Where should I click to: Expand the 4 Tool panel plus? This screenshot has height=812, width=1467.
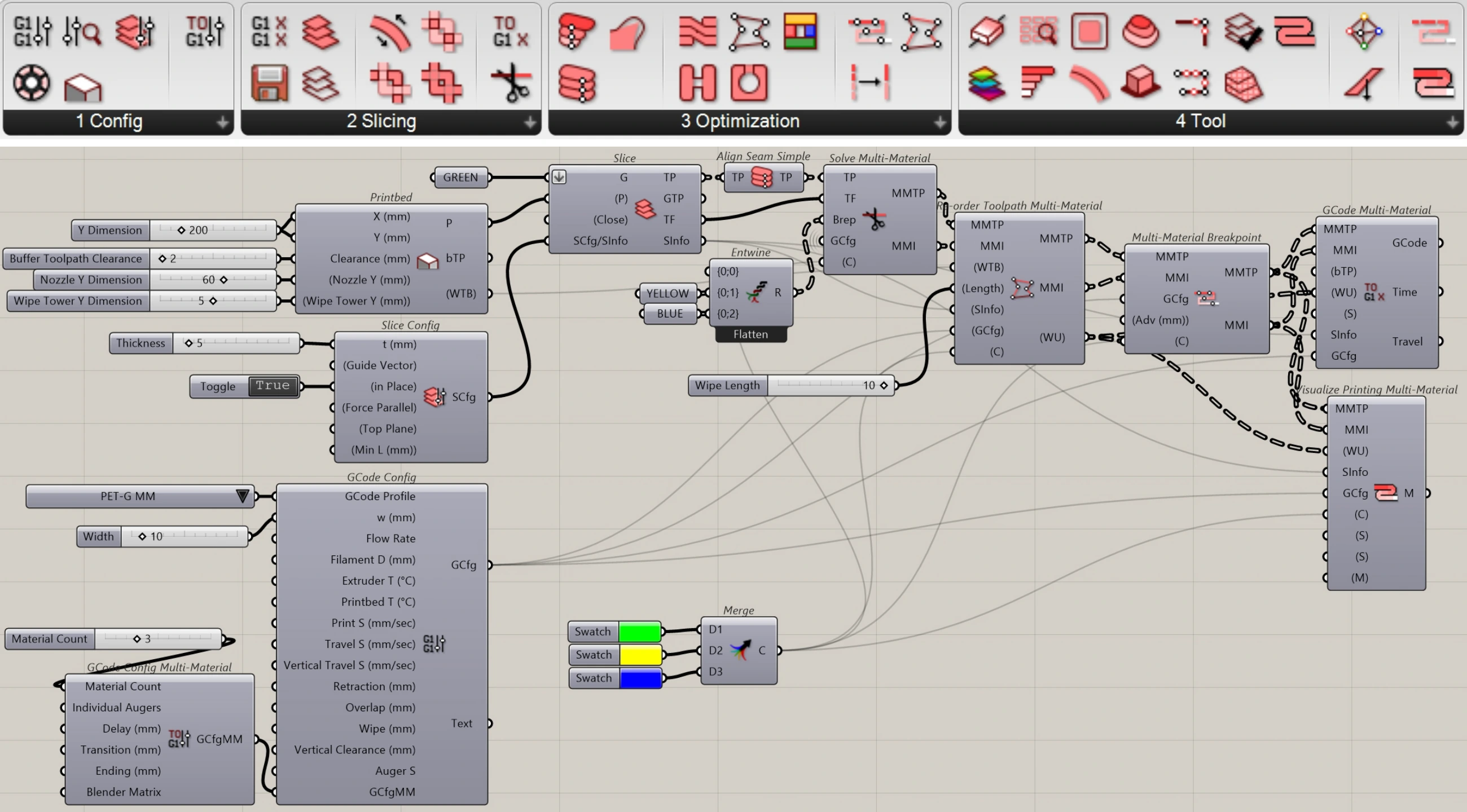(1452, 122)
